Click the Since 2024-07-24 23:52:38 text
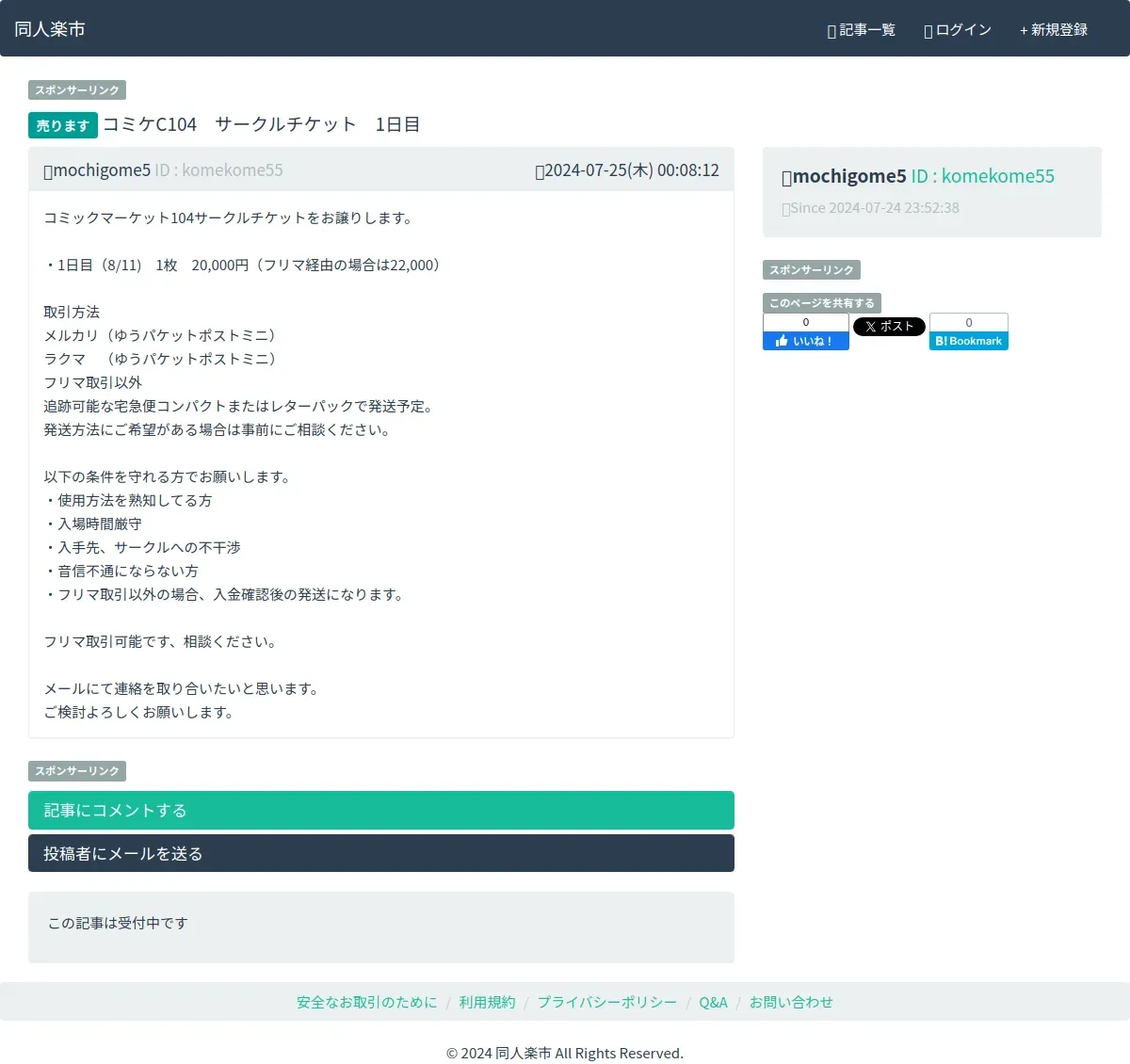The width and height of the screenshot is (1130, 1064). (x=870, y=208)
